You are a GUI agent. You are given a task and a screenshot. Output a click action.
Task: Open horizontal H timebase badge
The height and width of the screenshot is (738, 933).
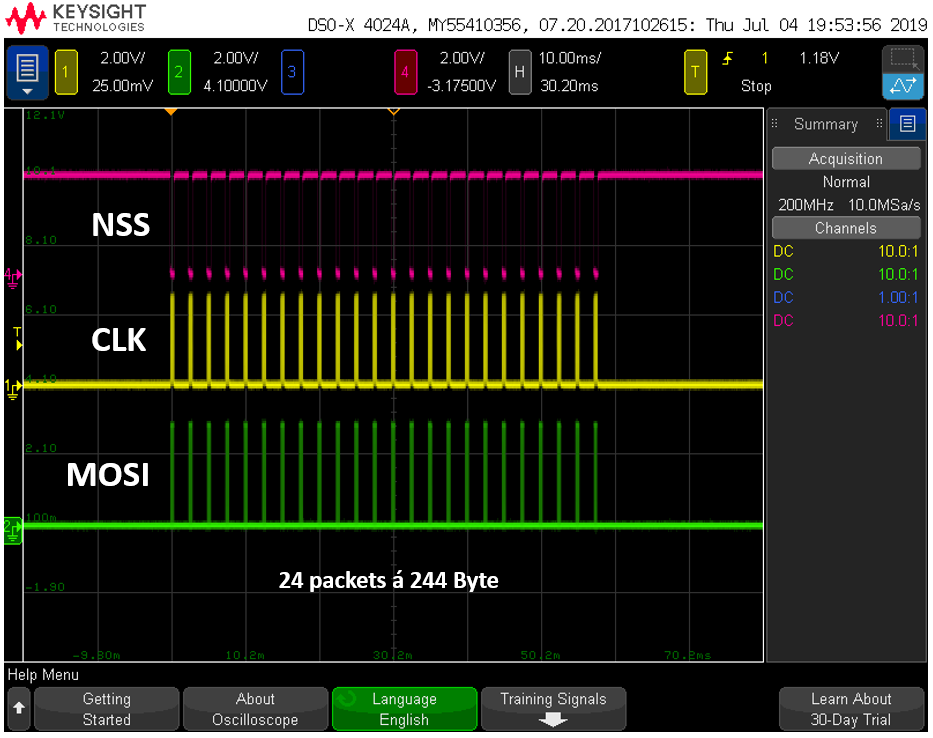519,72
